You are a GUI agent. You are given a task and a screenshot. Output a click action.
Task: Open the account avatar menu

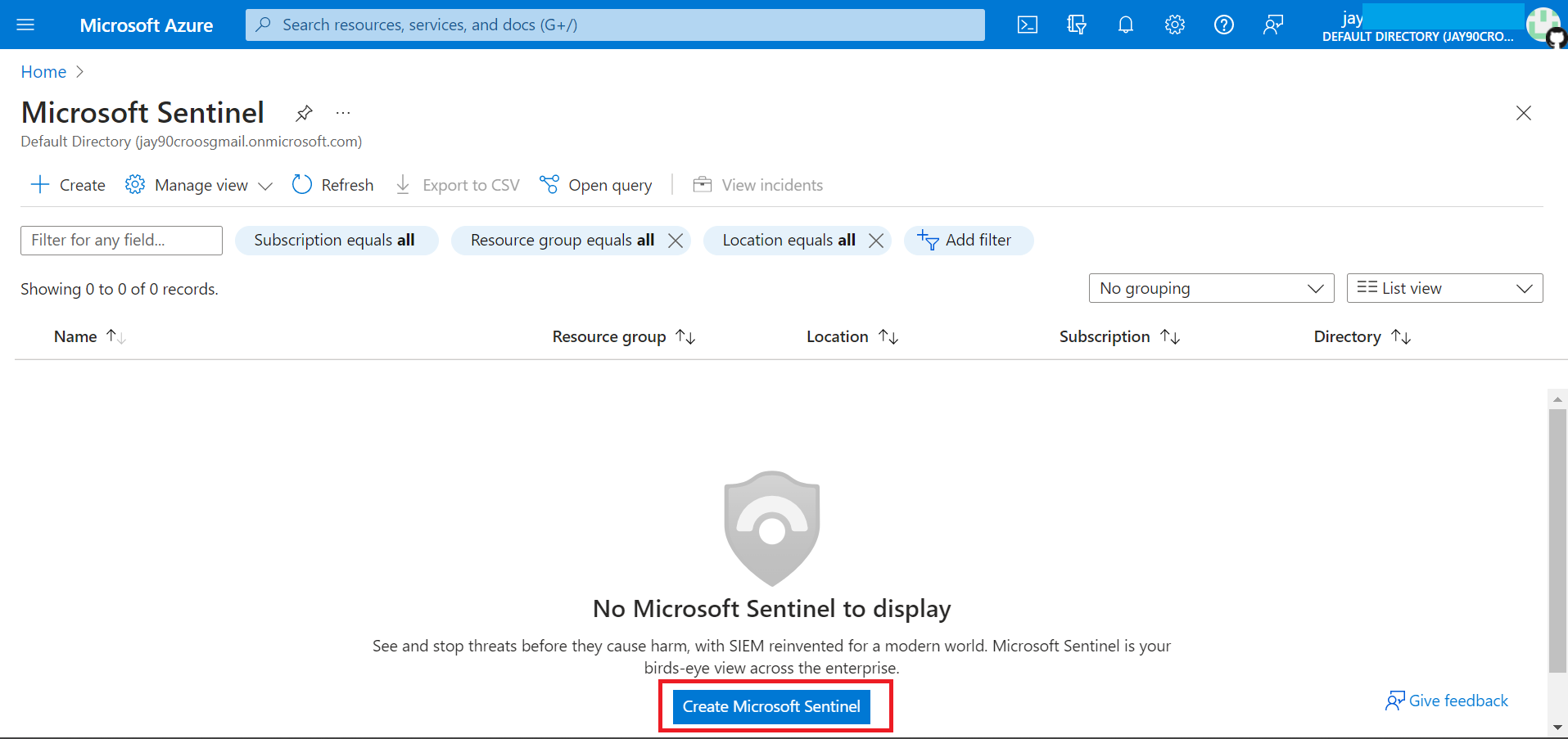[x=1544, y=25]
